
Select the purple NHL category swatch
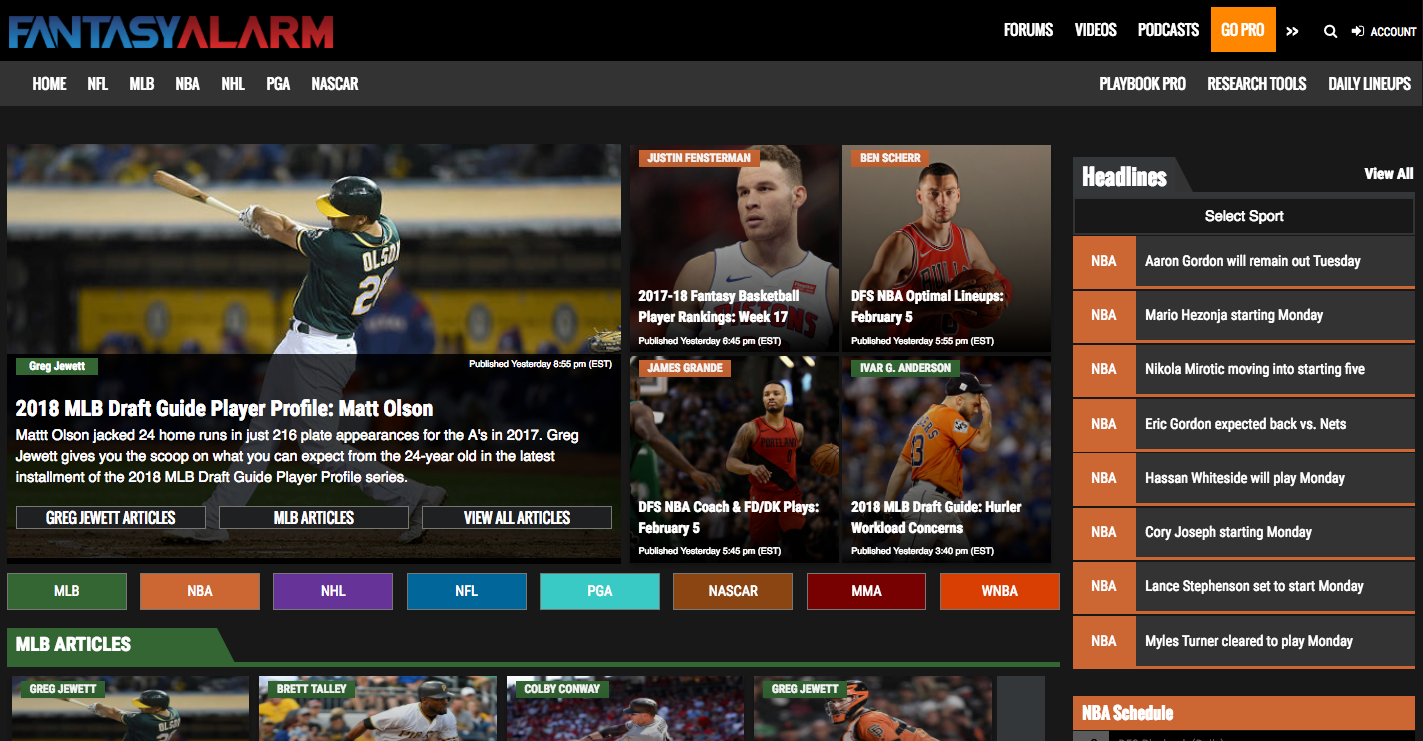click(333, 591)
